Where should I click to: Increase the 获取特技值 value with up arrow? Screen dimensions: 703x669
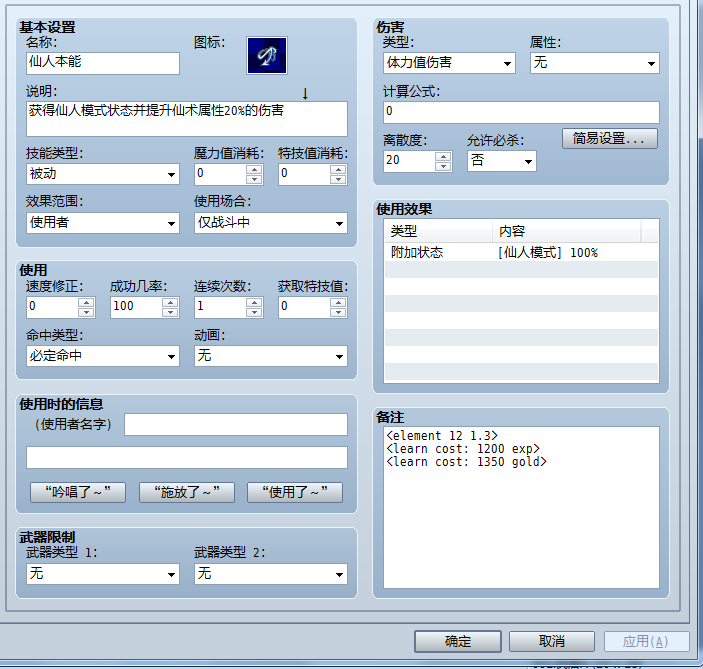click(x=338, y=302)
